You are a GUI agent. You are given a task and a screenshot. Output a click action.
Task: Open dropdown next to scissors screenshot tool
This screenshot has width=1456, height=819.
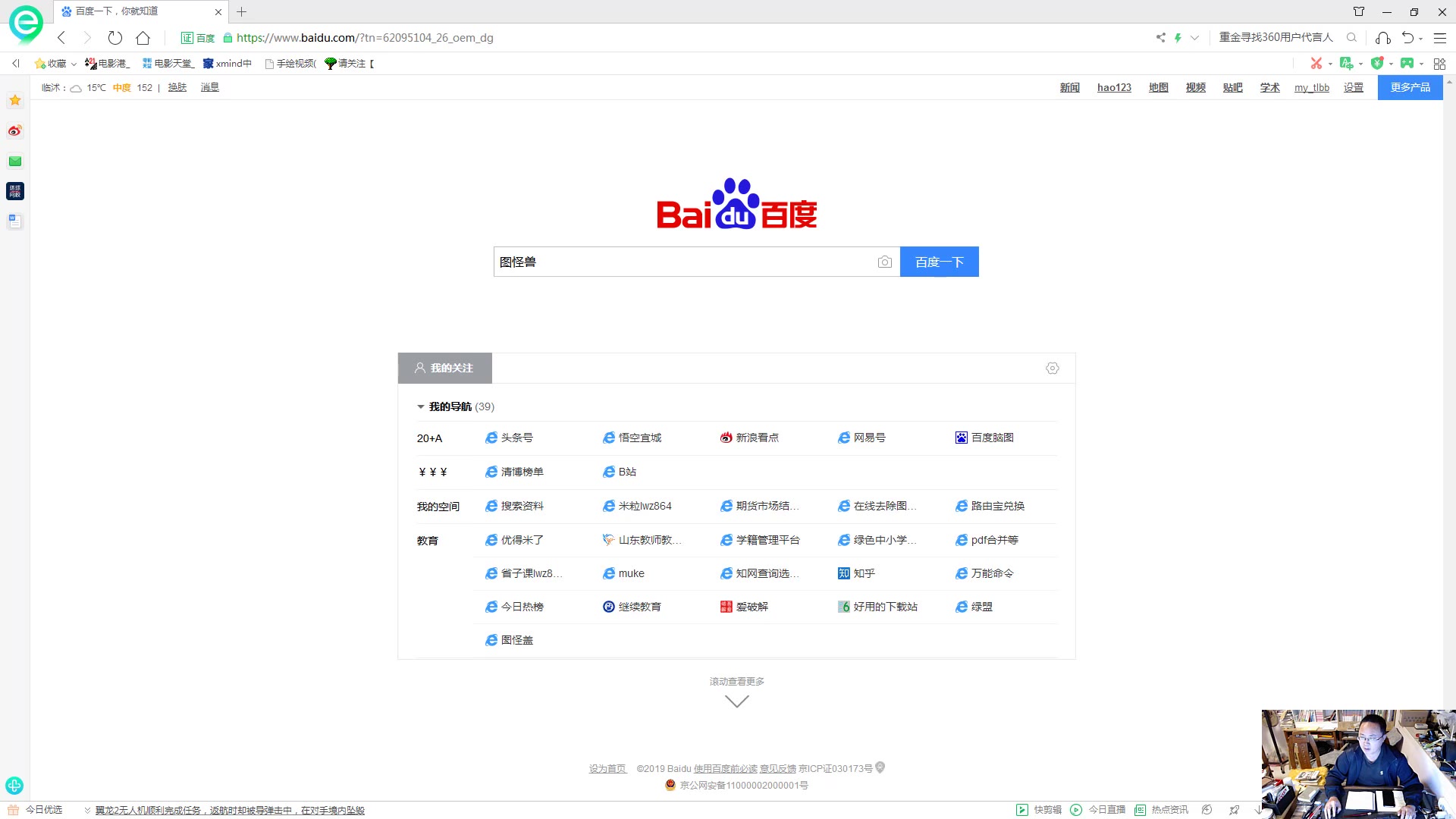(x=1330, y=64)
